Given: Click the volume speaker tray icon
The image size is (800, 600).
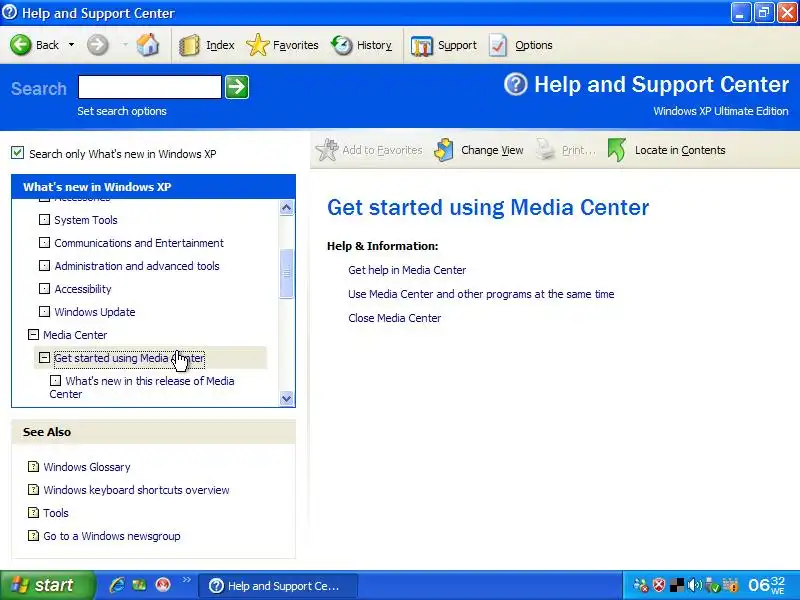Looking at the screenshot, I should tap(694, 585).
